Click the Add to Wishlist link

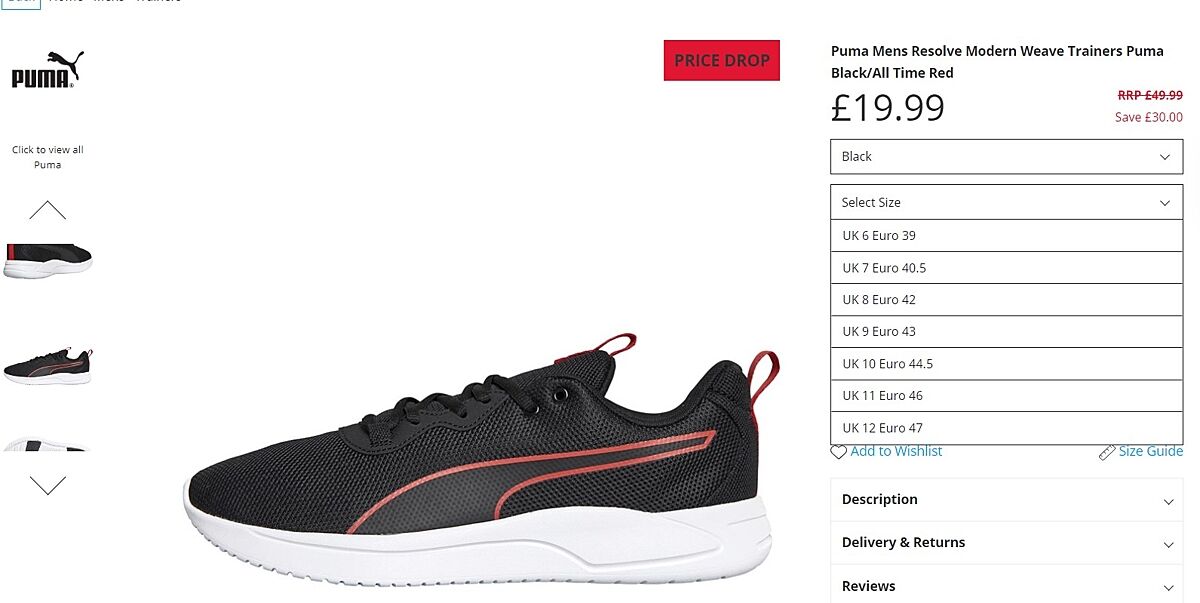pos(896,451)
